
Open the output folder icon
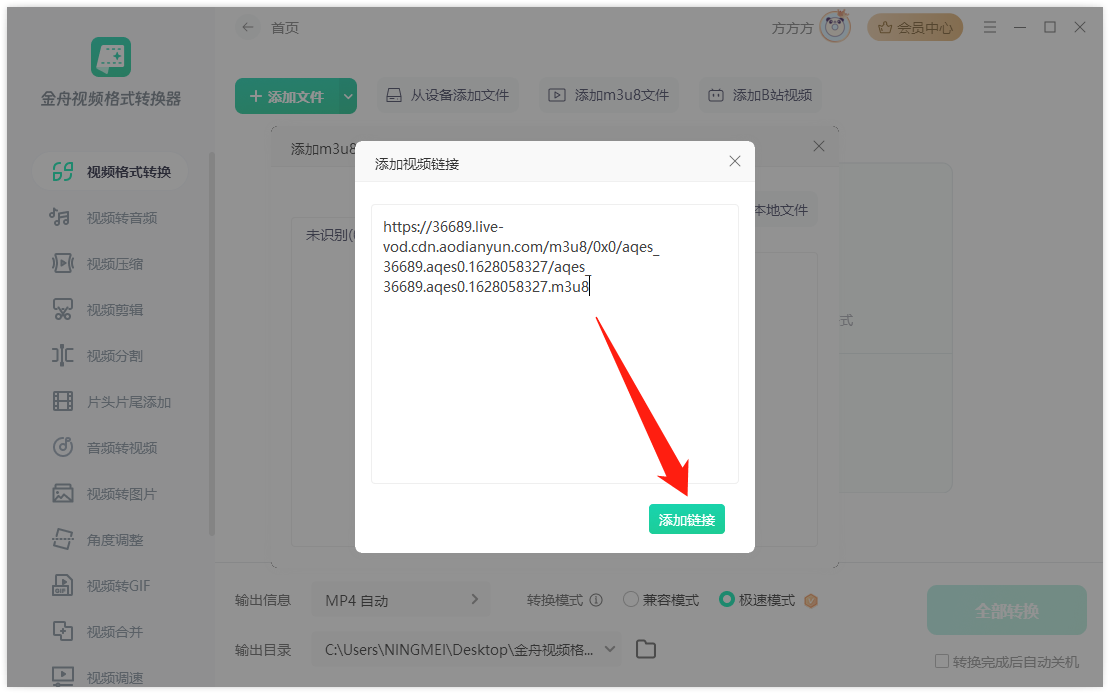[x=646, y=649]
